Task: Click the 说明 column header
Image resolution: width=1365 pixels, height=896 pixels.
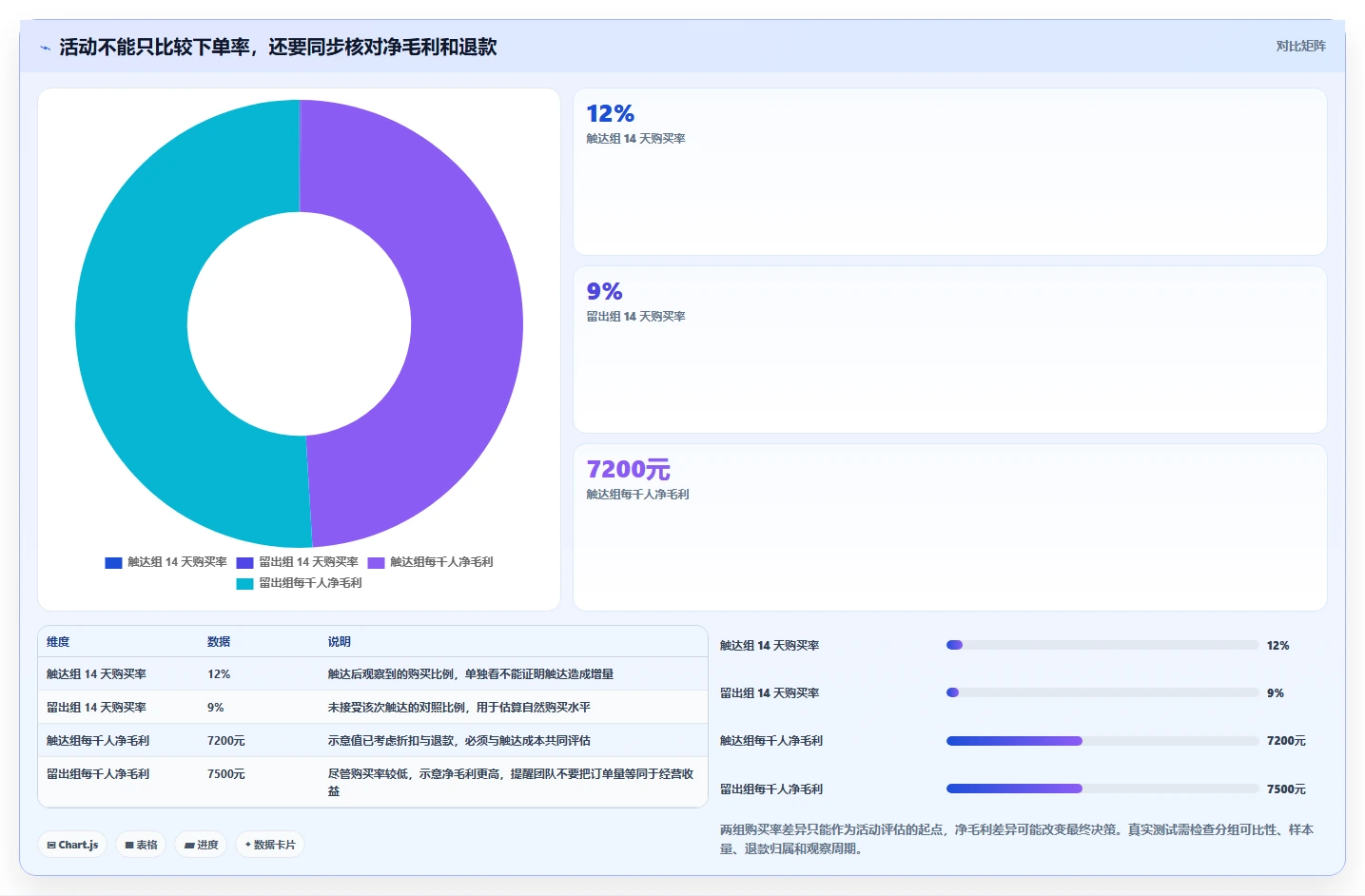Action: (x=340, y=642)
